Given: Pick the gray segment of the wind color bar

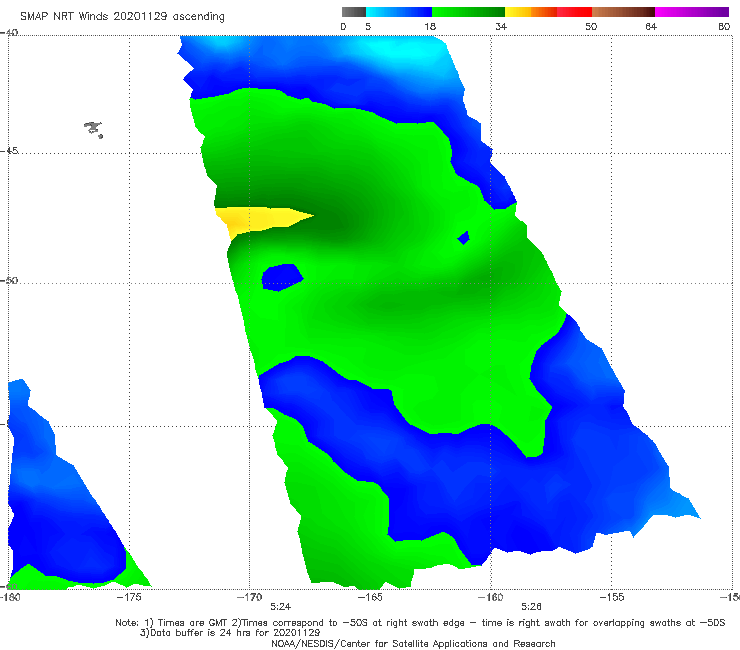Looking at the screenshot, I should tap(354, 12).
